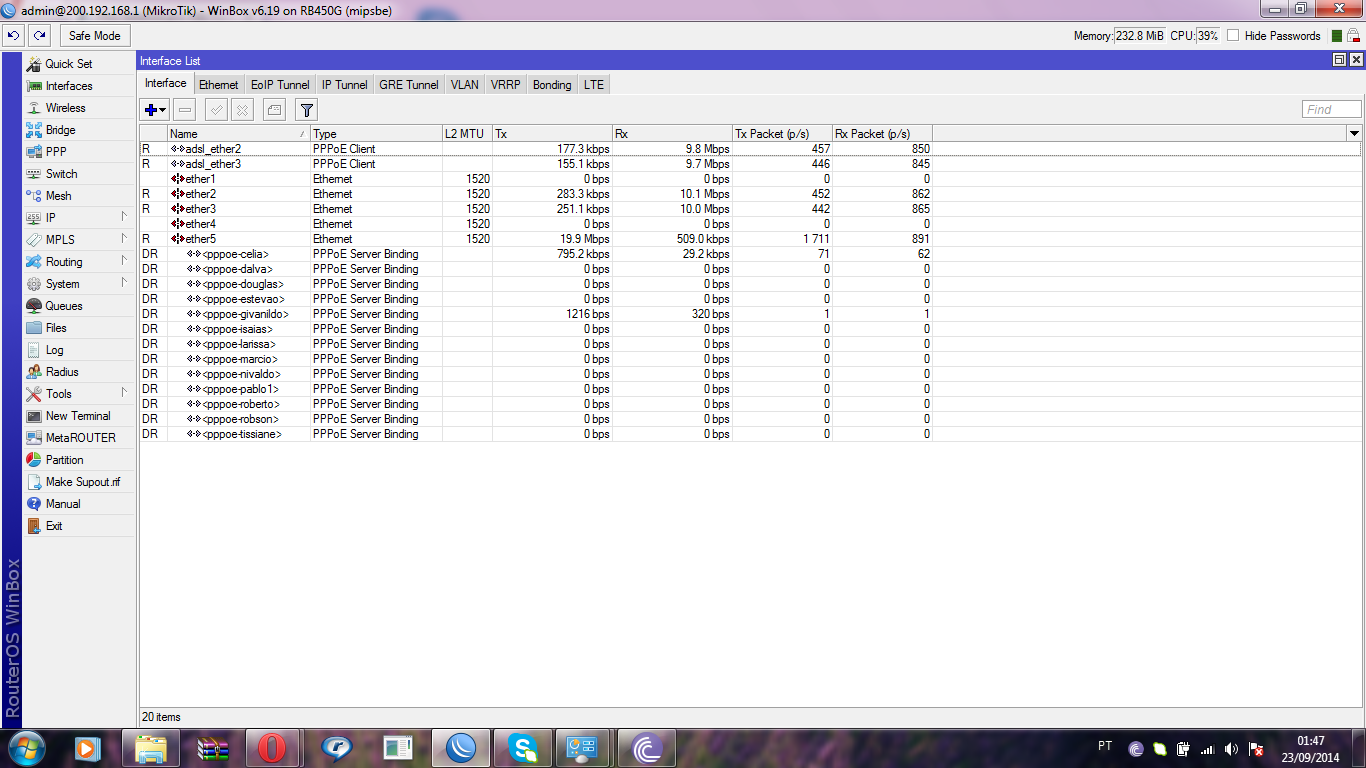This screenshot has height=768, width=1366.
Task: Toggle Safe Mode
Action: coord(94,35)
